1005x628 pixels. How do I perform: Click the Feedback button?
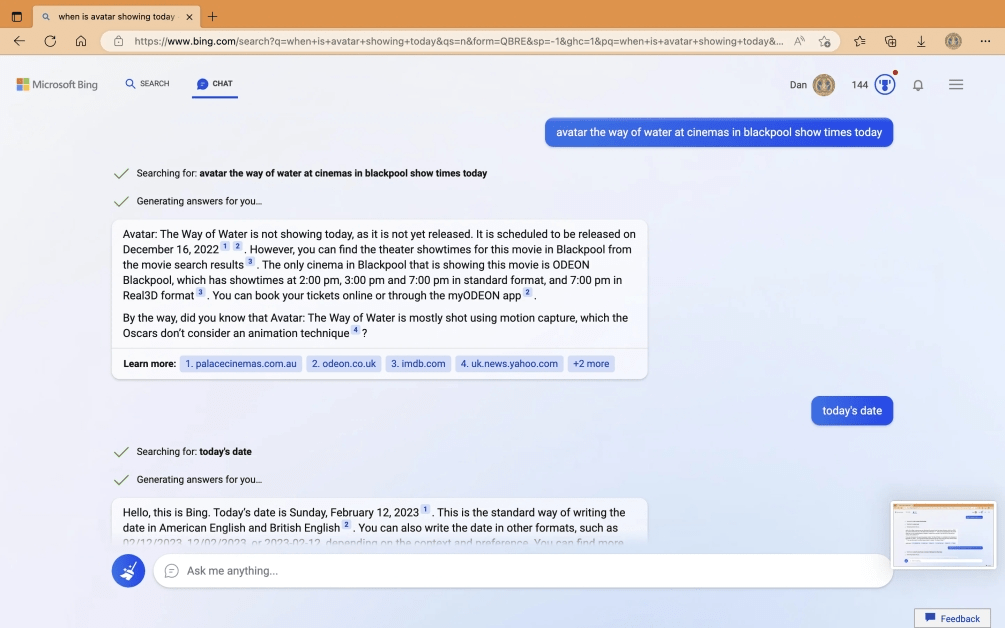[x=952, y=618]
